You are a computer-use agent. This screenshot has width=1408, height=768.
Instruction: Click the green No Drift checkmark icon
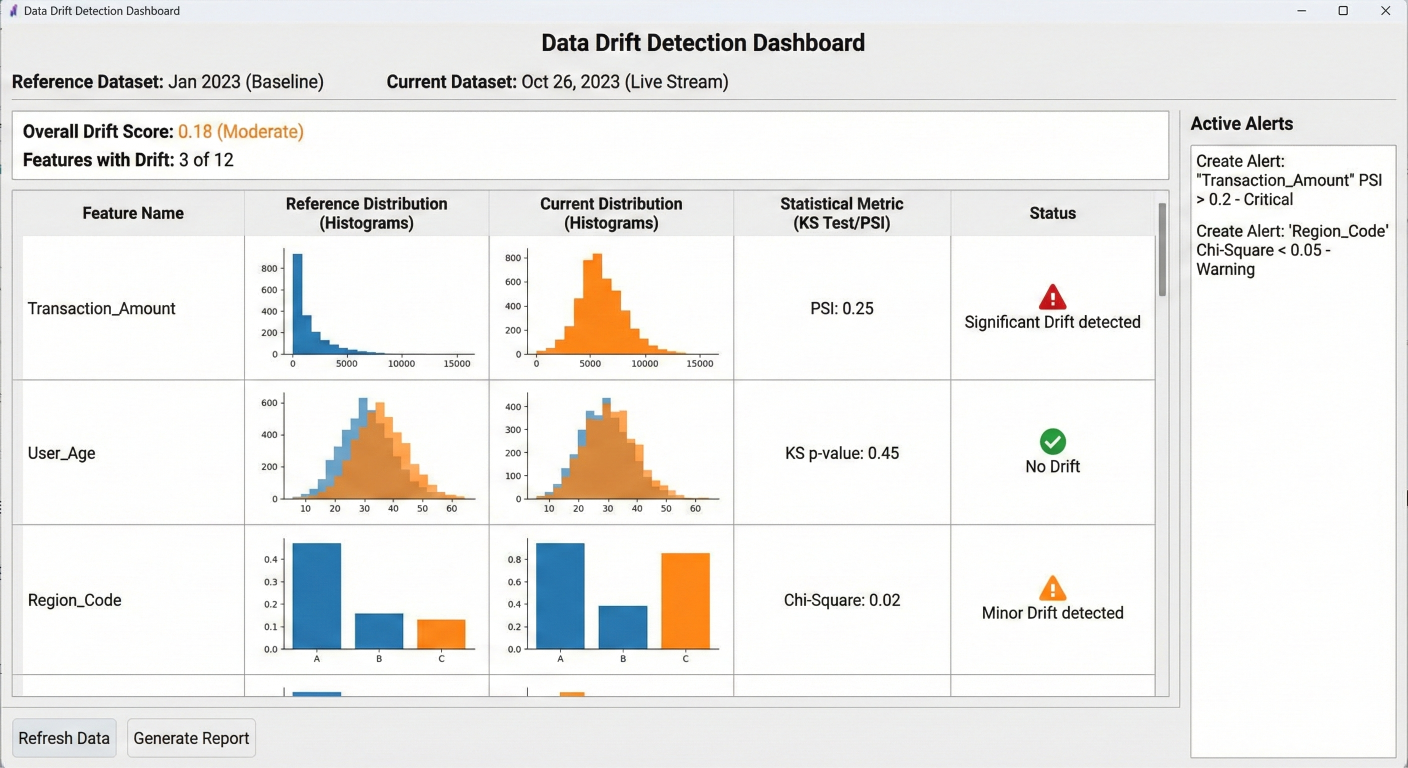click(1052, 441)
